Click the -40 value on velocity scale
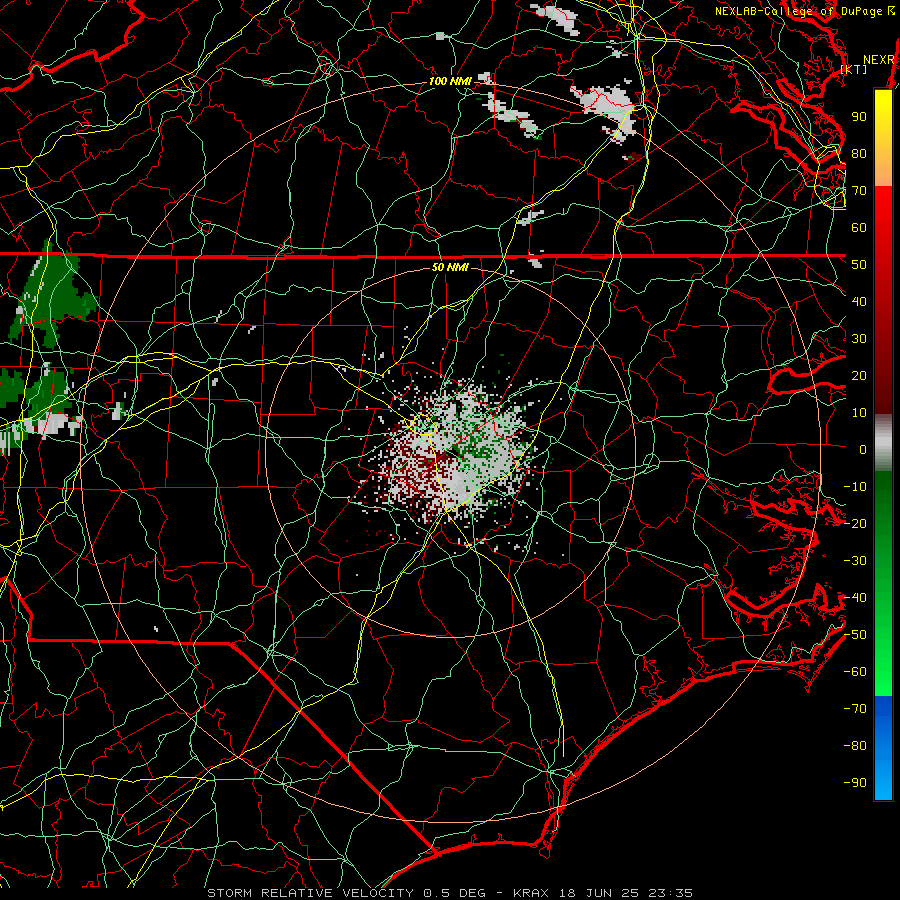The height and width of the screenshot is (900, 900). pyautogui.click(x=855, y=598)
